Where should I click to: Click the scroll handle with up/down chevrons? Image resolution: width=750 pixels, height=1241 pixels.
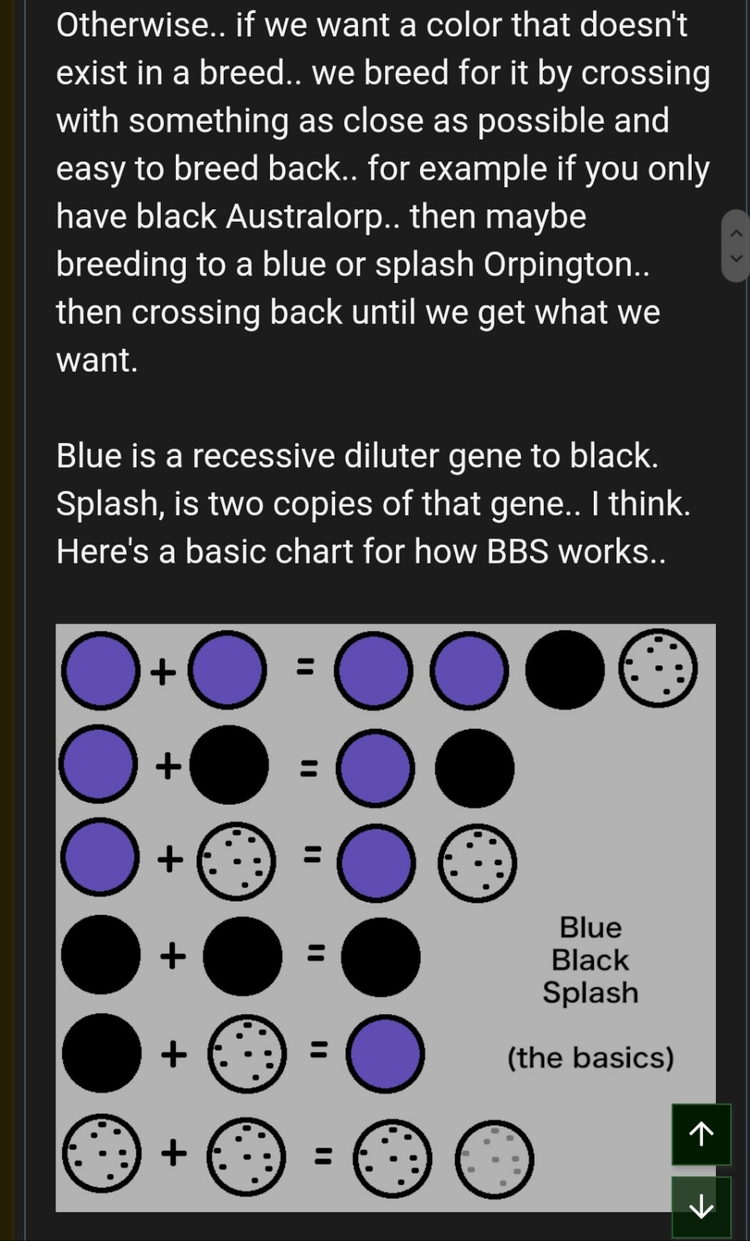[735, 246]
